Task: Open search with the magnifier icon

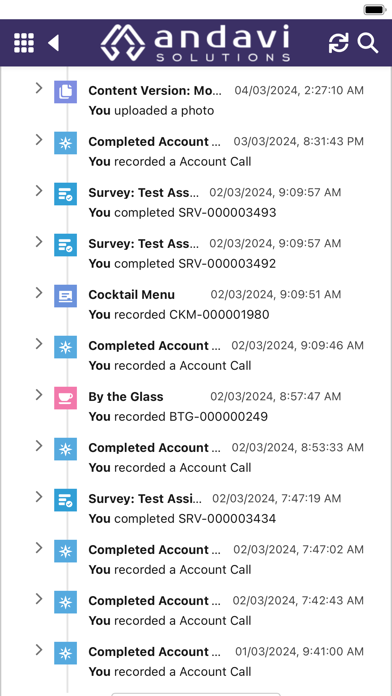Action: click(368, 43)
